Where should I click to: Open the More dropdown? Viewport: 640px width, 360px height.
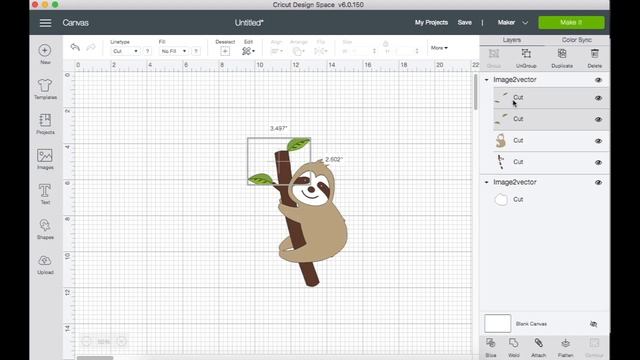pyautogui.click(x=439, y=48)
